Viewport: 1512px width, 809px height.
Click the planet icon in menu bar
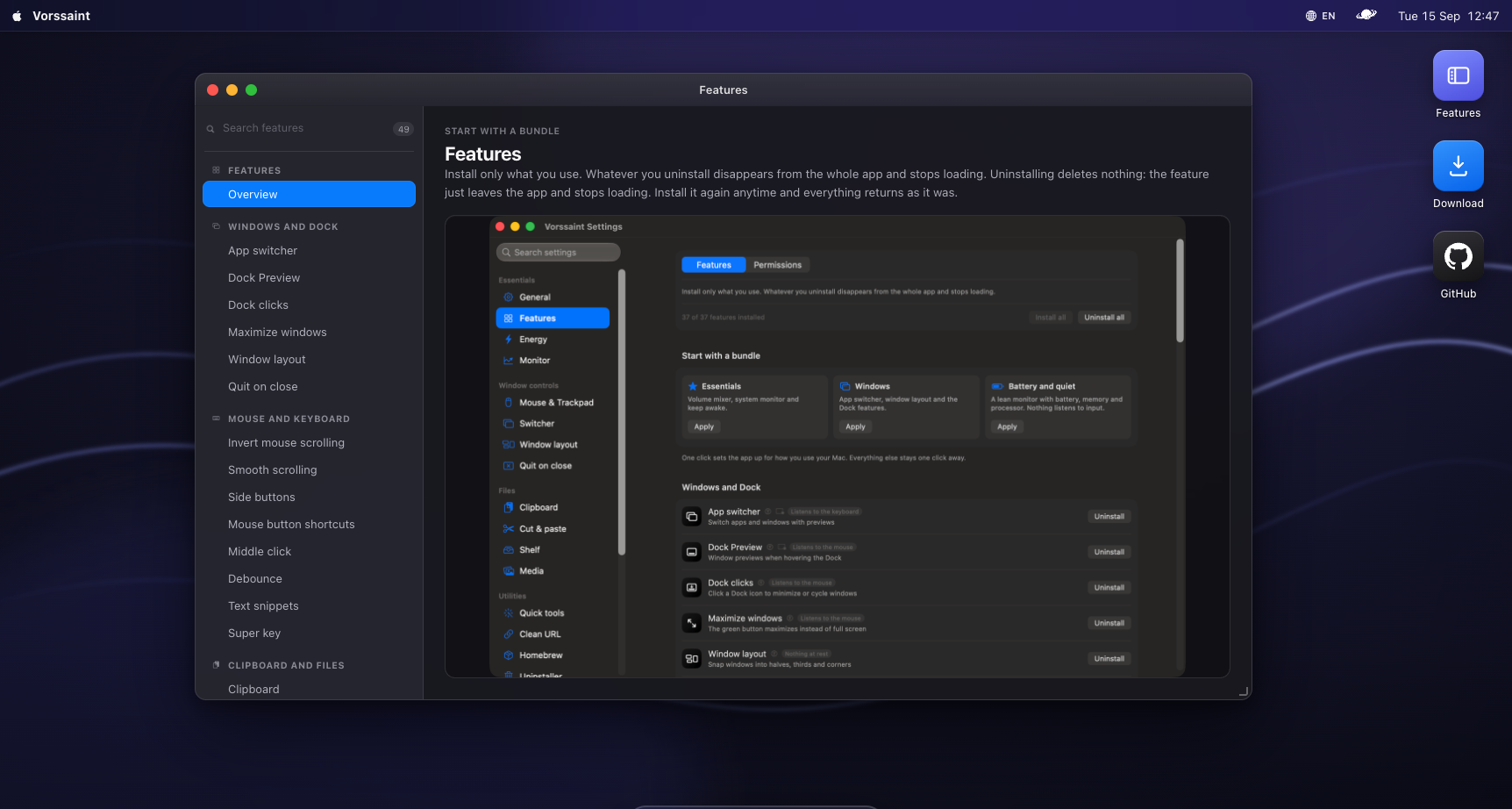pyautogui.click(x=1366, y=15)
